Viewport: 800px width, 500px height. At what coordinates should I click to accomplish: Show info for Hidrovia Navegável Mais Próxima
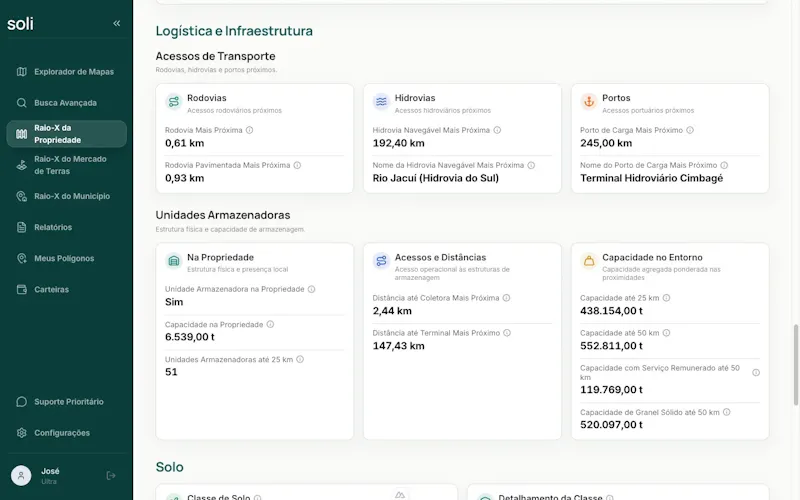[x=497, y=130]
